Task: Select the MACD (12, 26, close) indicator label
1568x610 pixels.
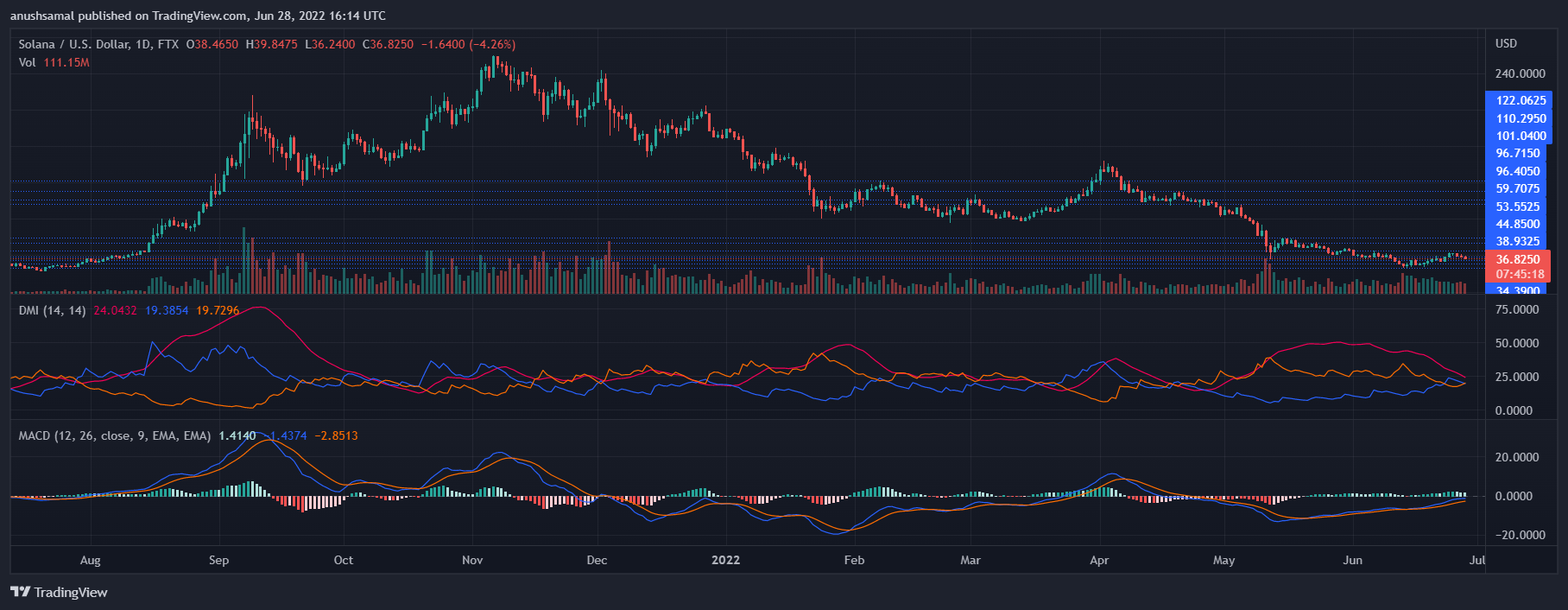Action: (114, 435)
